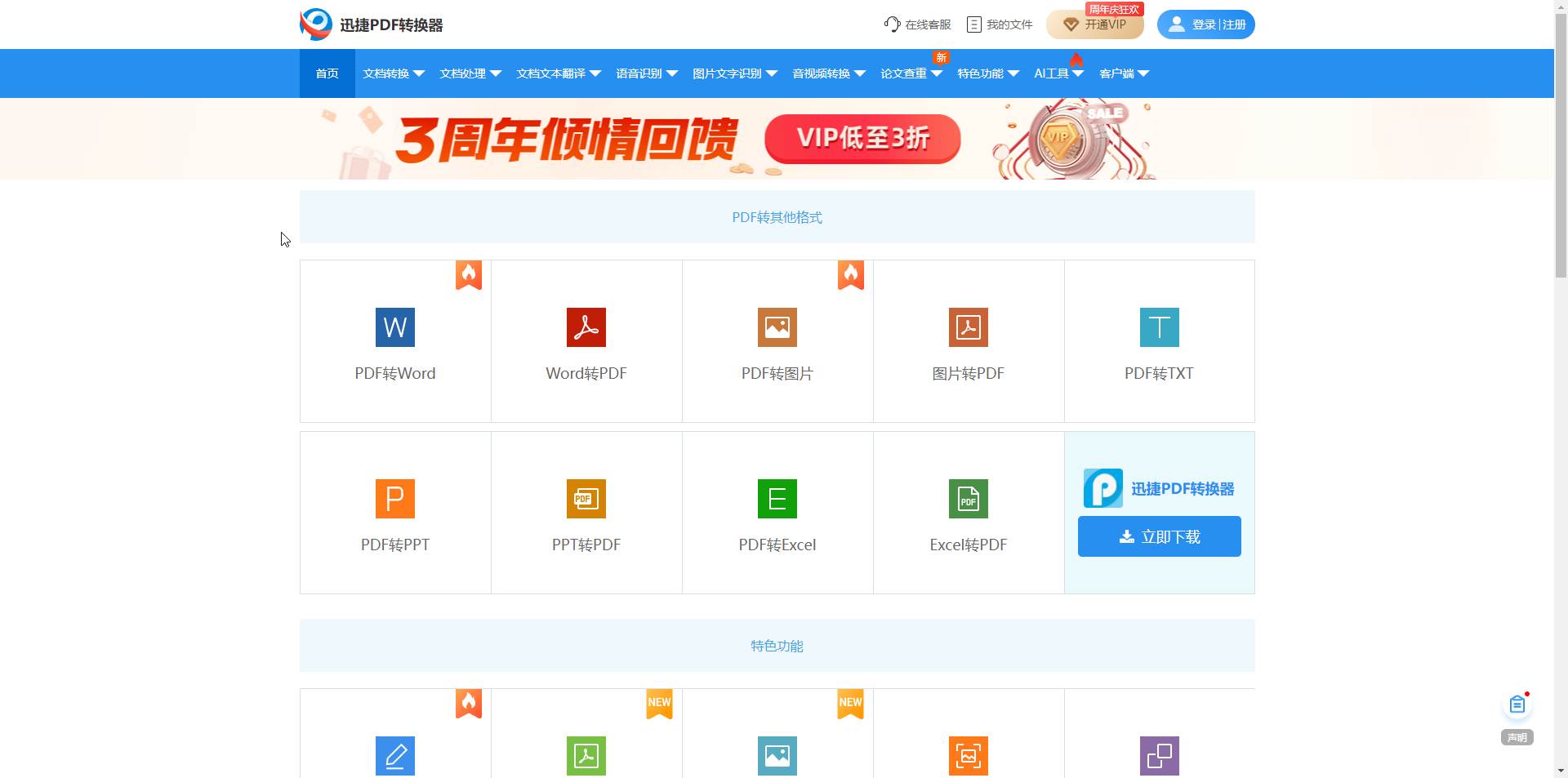Expand the AI工具 dropdown menu
The image size is (1568, 778).
pyautogui.click(x=1059, y=73)
